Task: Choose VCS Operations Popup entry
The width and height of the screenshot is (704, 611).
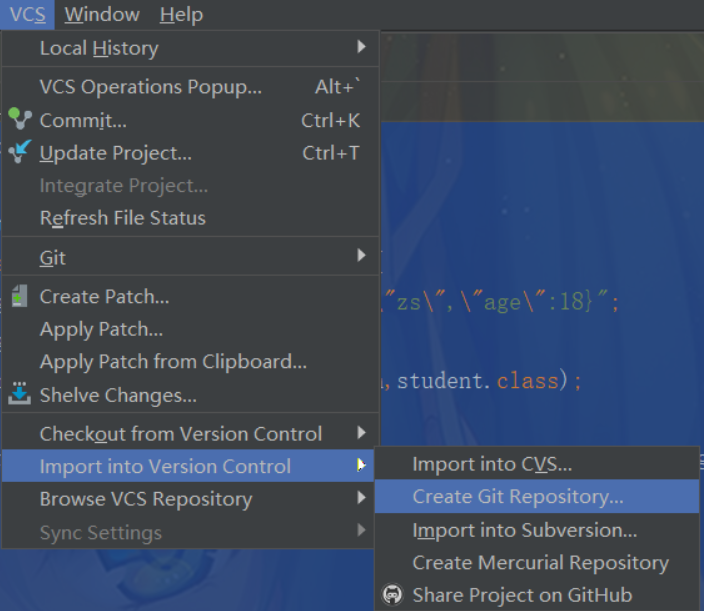Action: pos(190,87)
